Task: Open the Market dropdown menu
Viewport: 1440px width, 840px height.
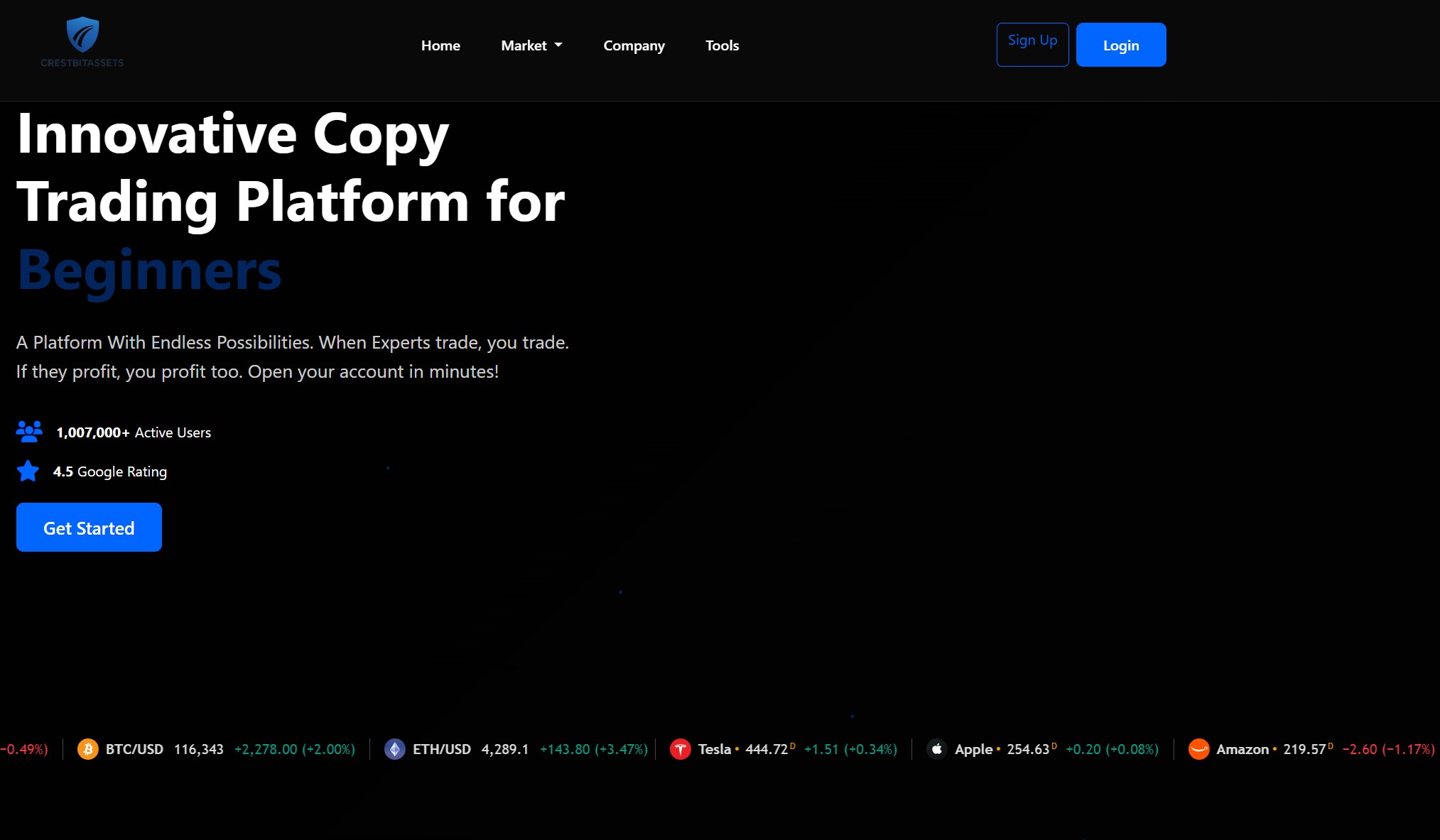Action: [531, 45]
